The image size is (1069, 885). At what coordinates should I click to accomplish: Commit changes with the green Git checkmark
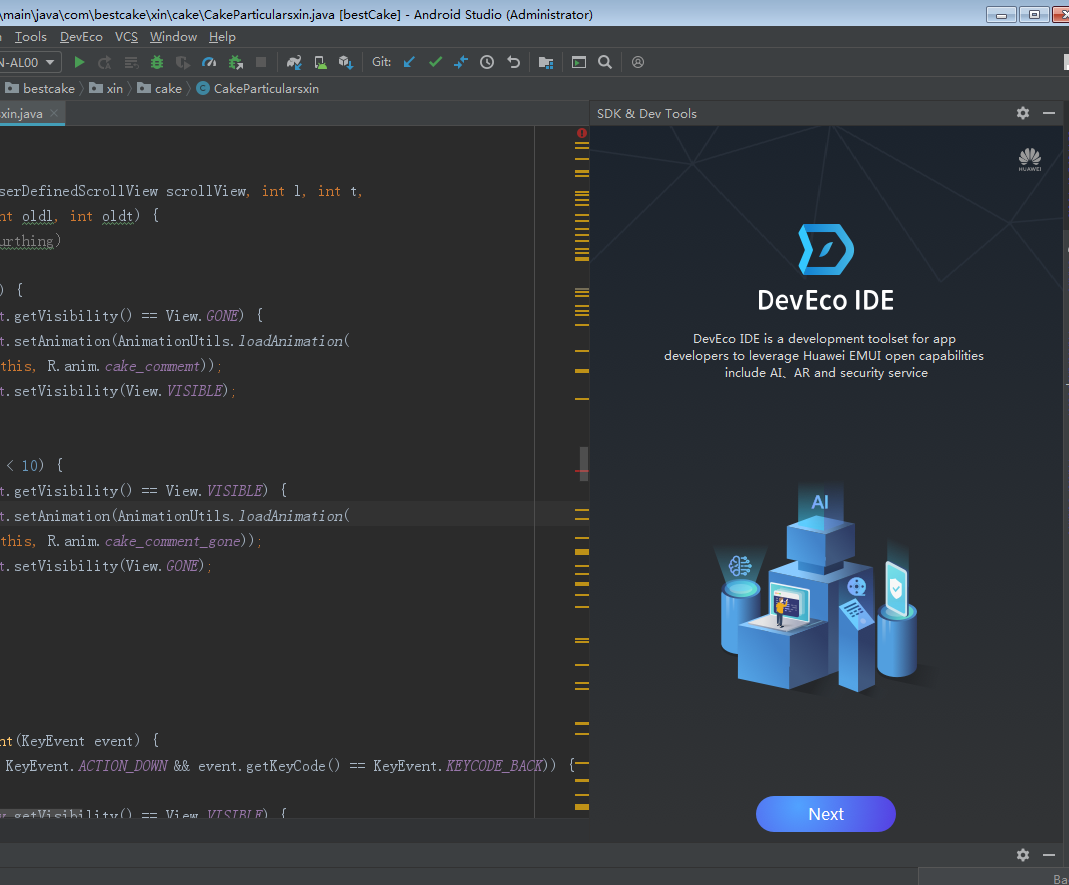pos(435,62)
